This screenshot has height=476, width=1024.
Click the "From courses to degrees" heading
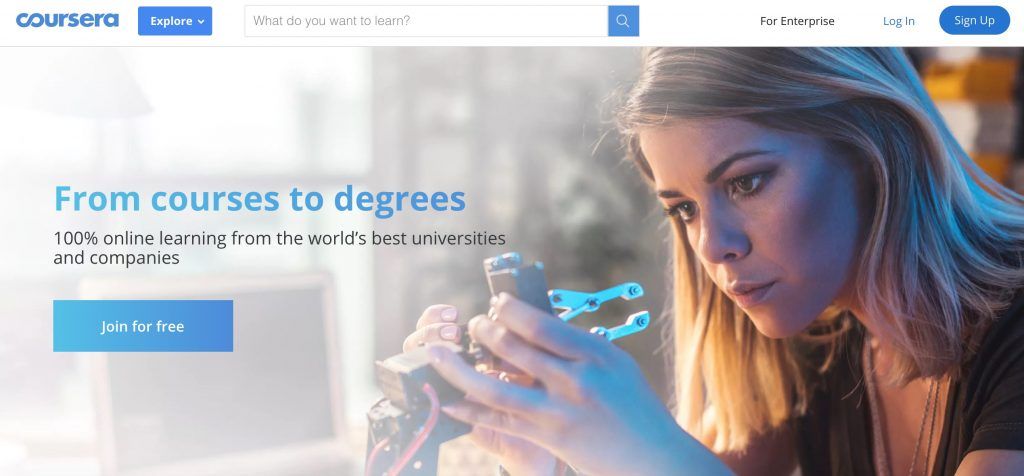coord(260,198)
